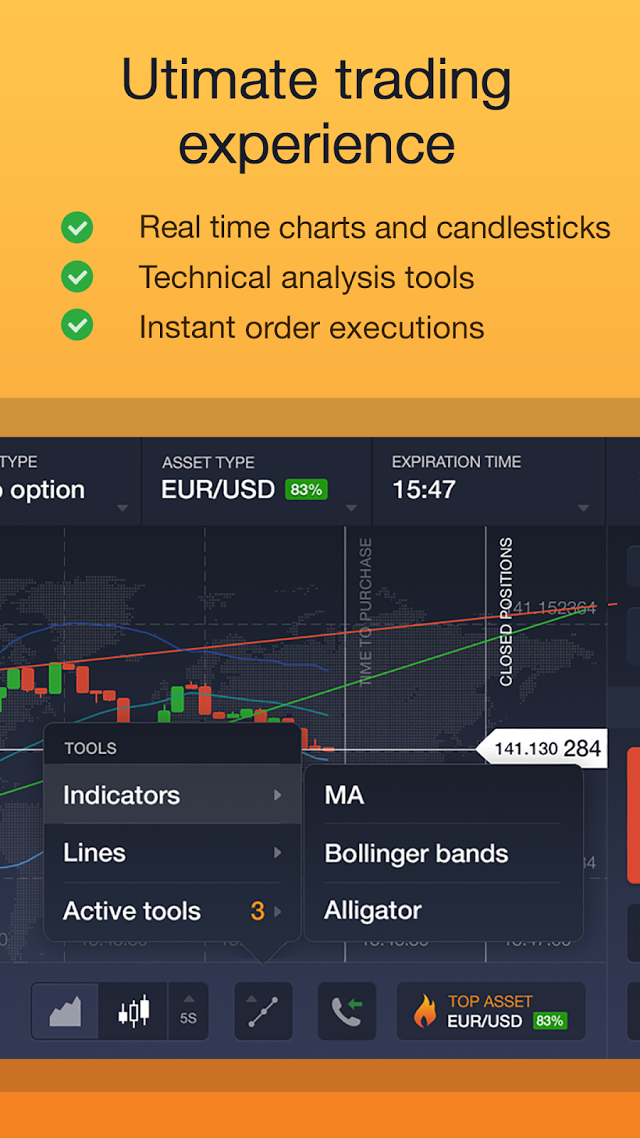Viewport: 640px width, 1138px height.
Task: Choose Alligator indicator
Action: 443,909
